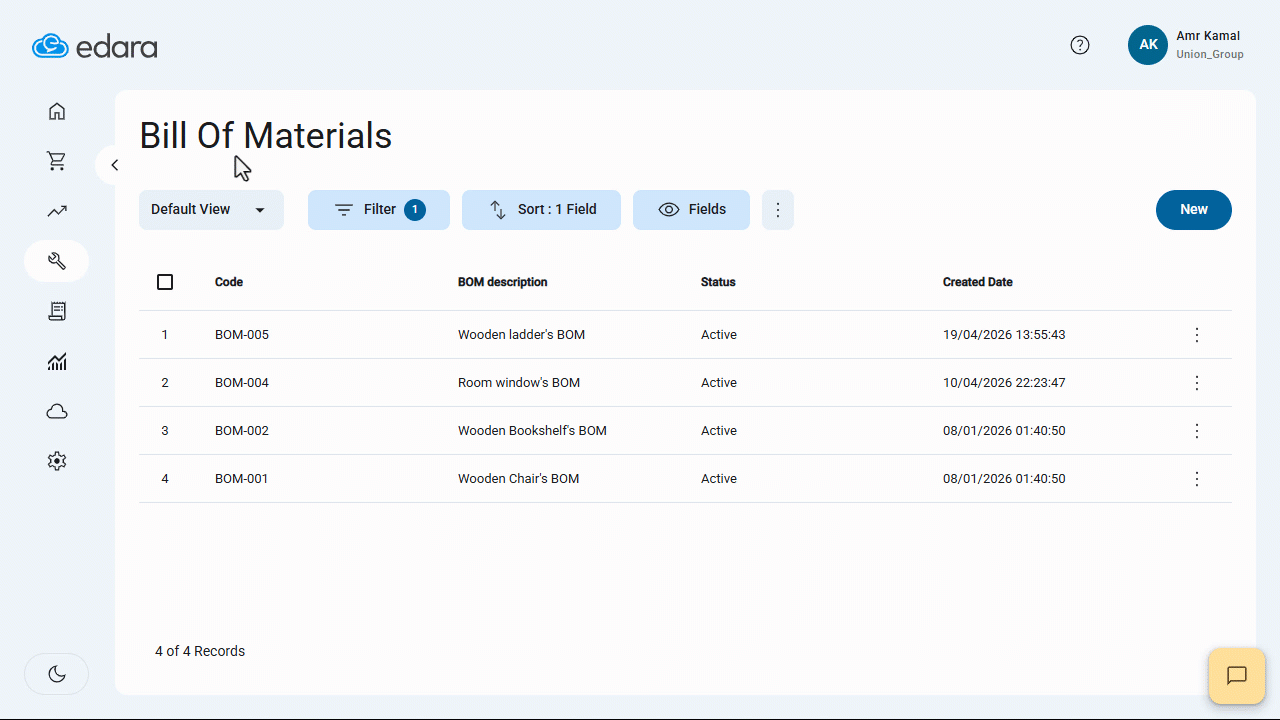Open the toolbar more options menu
Screen dimensions: 1280x720
(778, 210)
